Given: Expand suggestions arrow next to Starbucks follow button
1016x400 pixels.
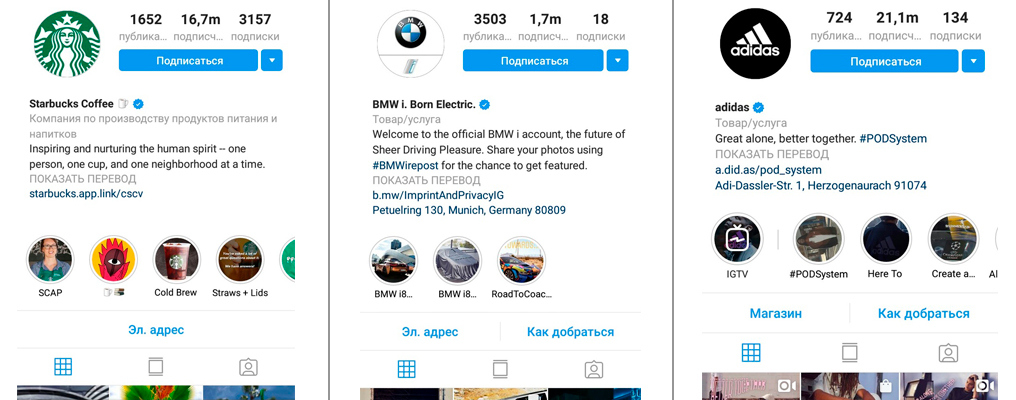Looking at the screenshot, I should tap(271, 60).
